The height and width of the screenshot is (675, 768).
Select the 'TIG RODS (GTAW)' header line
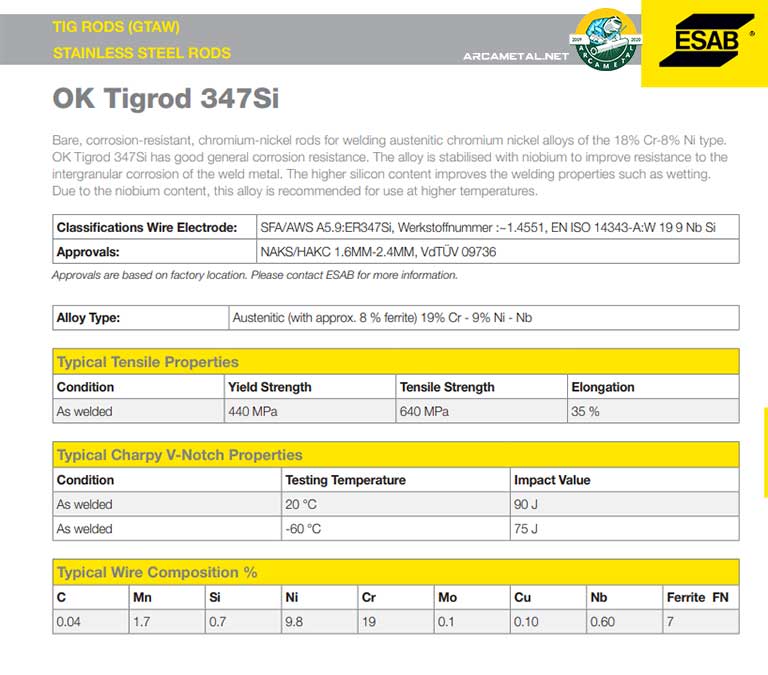116,26
